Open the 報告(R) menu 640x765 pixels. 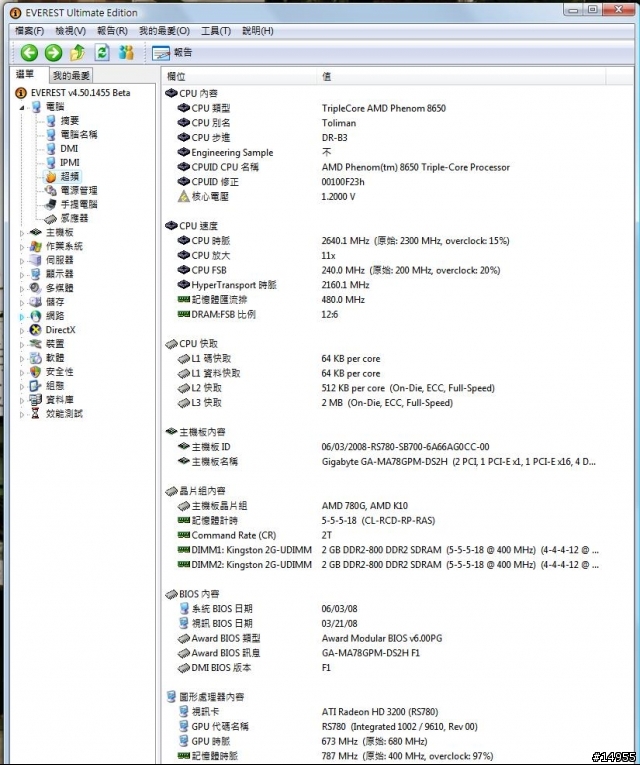click(x=112, y=31)
